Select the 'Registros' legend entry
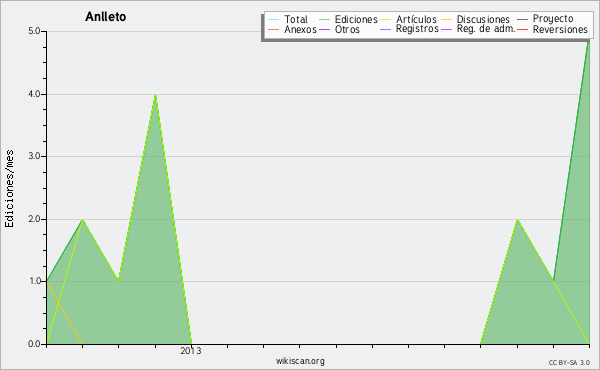Screen dimensions: 600x370 tap(417, 29)
